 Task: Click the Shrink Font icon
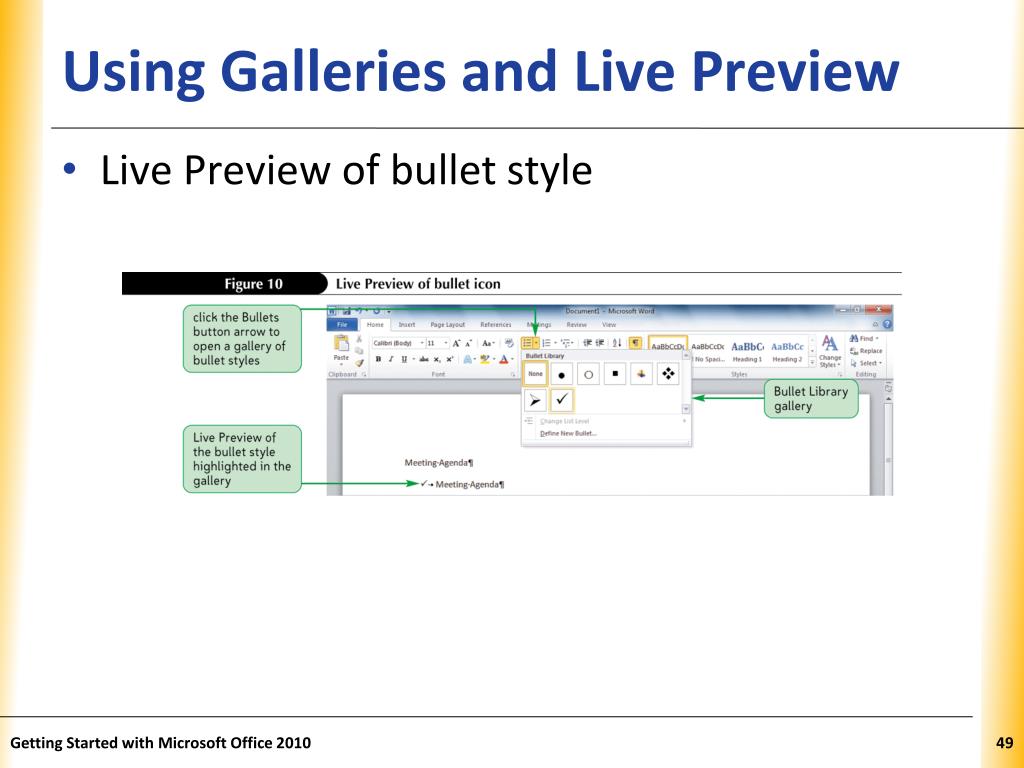(468, 344)
